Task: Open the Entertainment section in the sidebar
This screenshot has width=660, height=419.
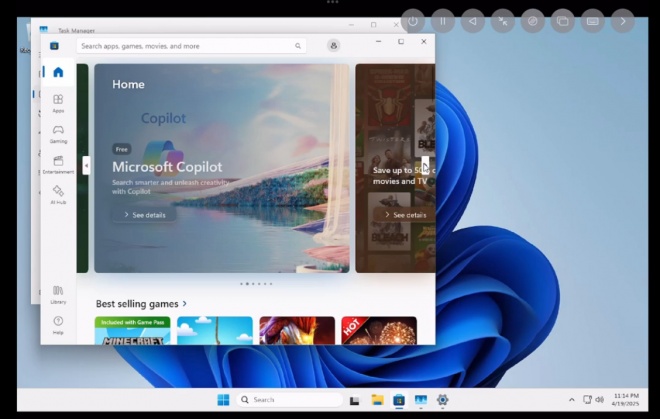Action: [x=58, y=165]
